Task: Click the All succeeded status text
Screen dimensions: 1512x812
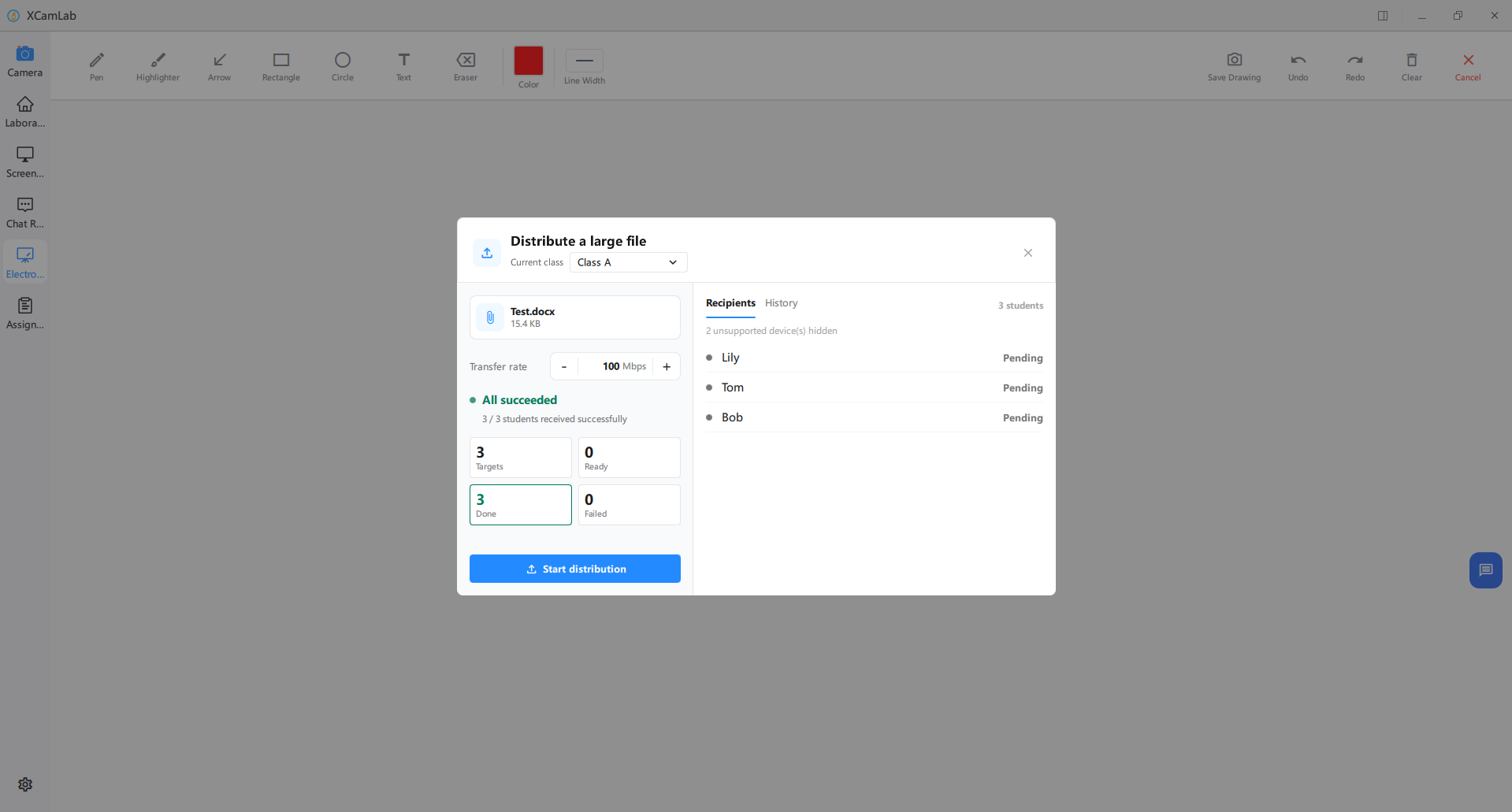Action: [x=519, y=400]
